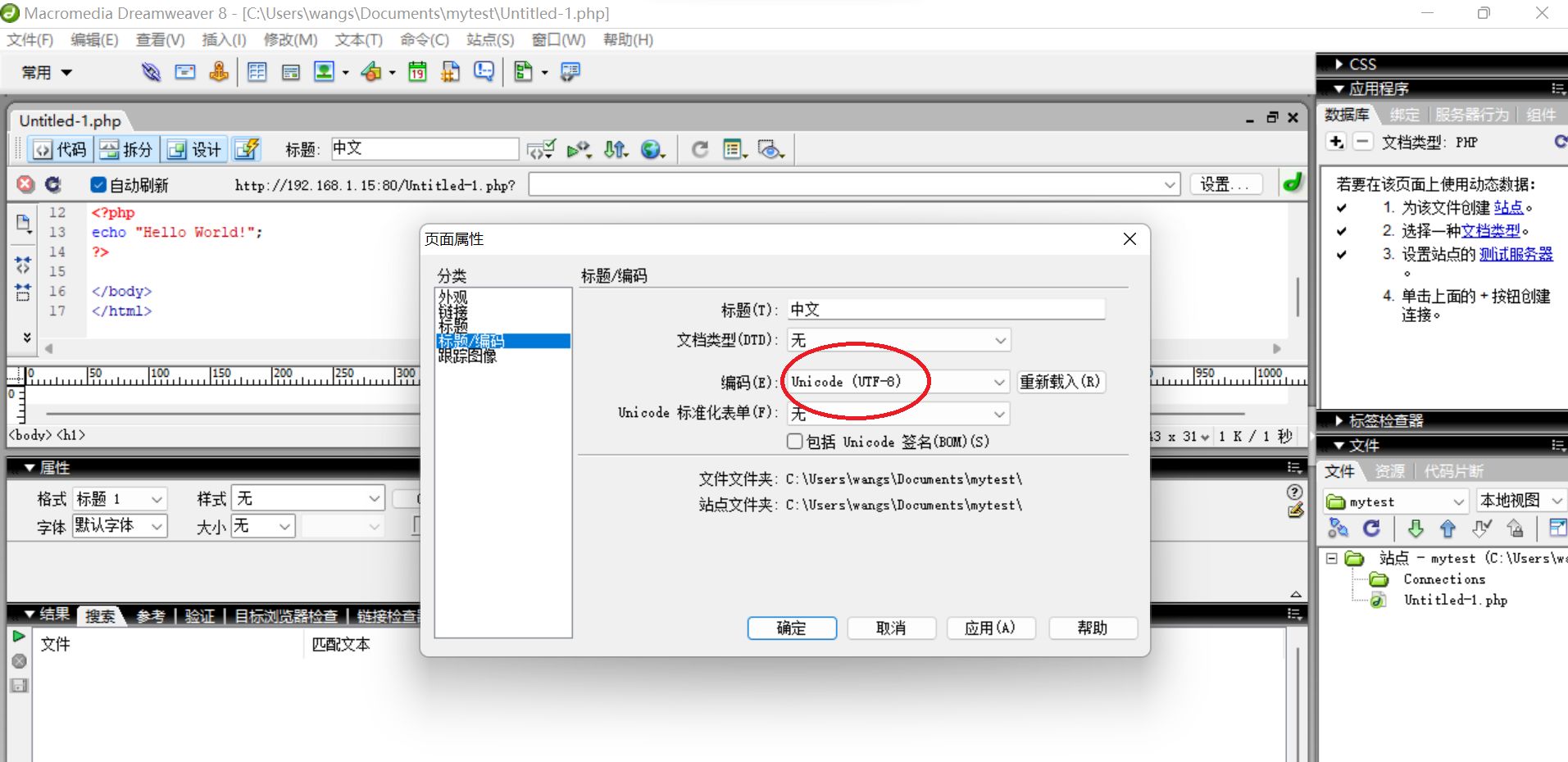1568x762 pixels.
Task: Click the plus button in Databases panel
Action: coord(1336,142)
